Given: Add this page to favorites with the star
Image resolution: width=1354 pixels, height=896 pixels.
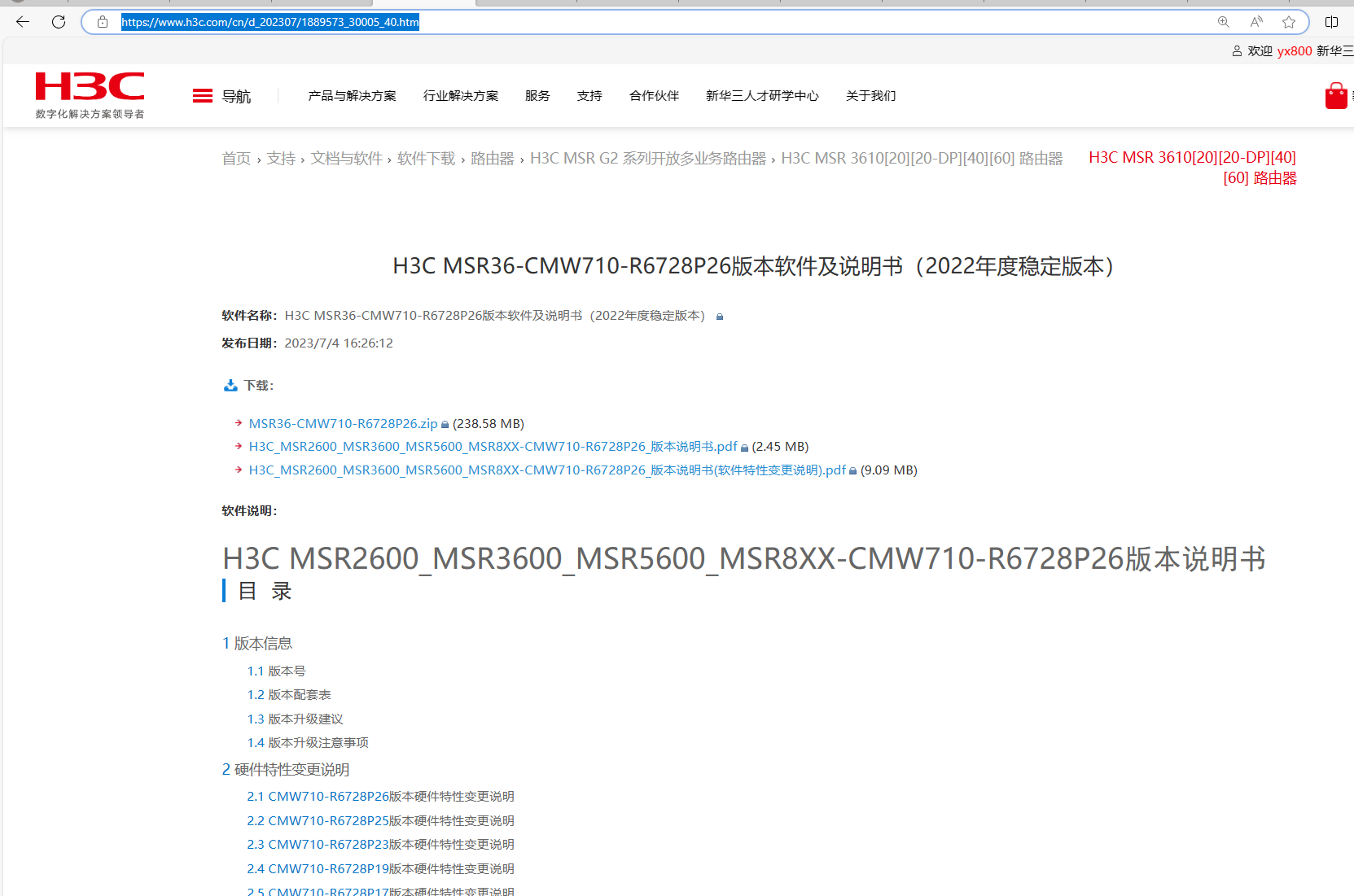Looking at the screenshot, I should [1289, 22].
